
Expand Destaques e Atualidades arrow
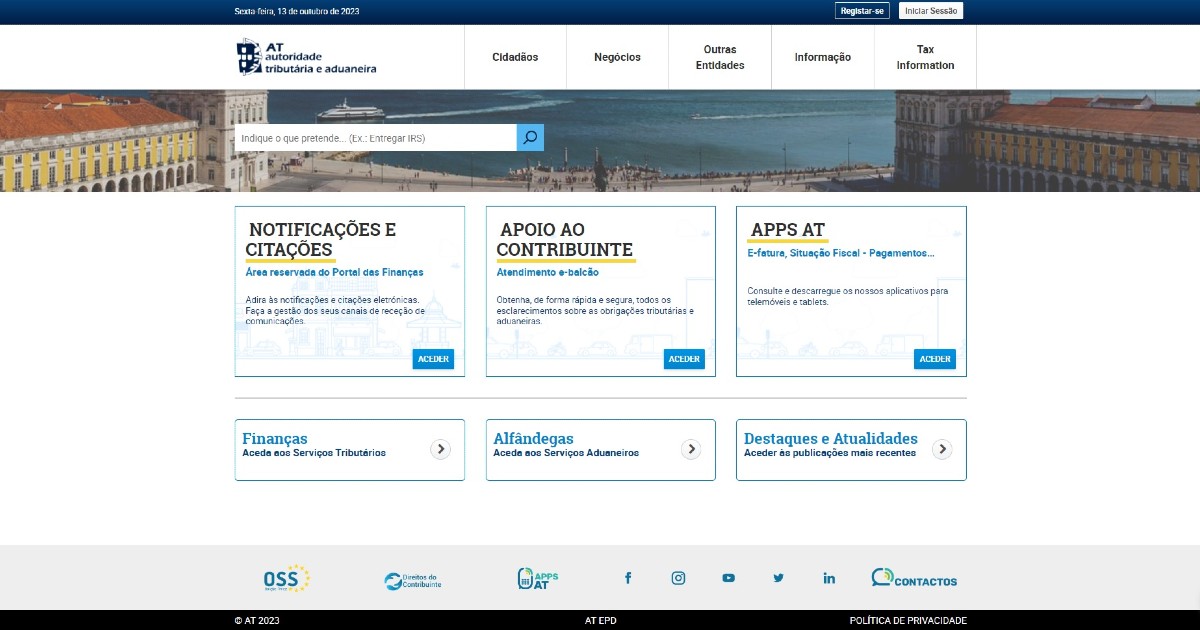pyautogui.click(x=942, y=450)
